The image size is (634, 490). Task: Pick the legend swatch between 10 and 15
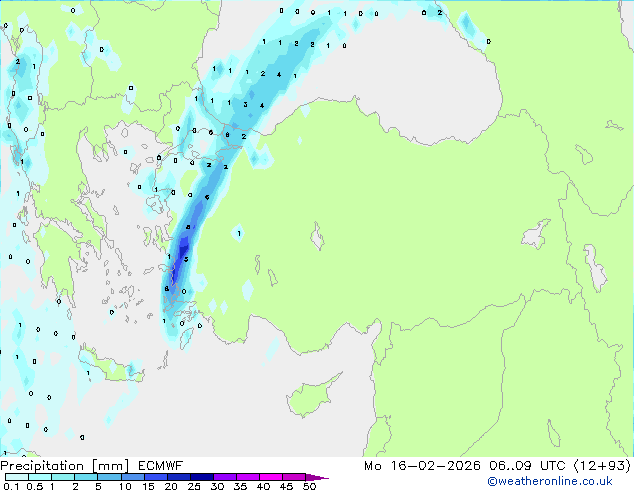click(x=133, y=477)
